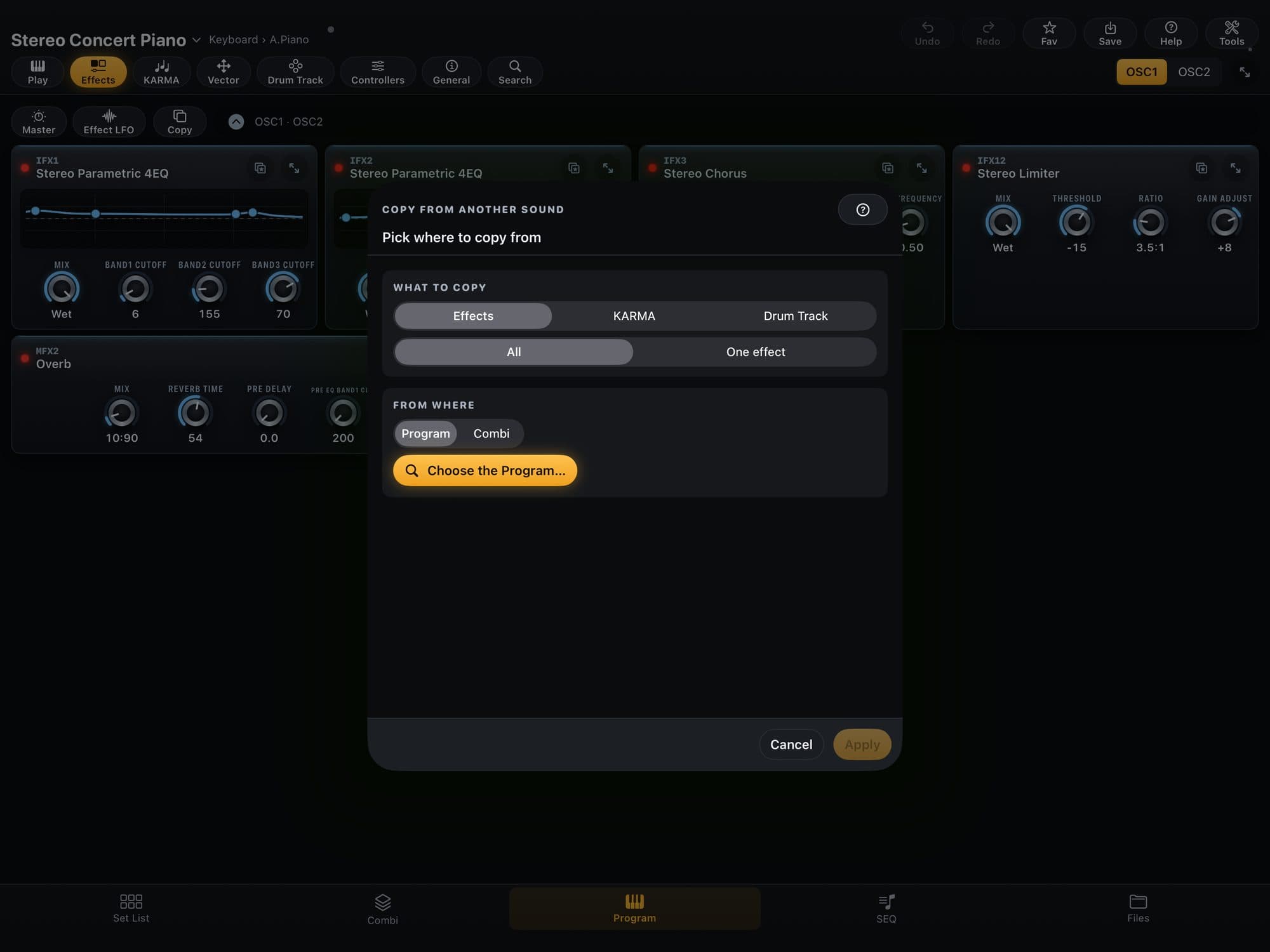Select Effects in What To Copy
The width and height of the screenshot is (1270, 952).
tap(473, 316)
